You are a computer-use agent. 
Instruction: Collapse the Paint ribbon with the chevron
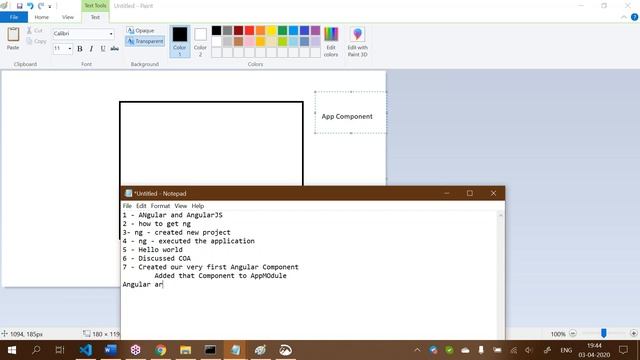(x=624, y=17)
